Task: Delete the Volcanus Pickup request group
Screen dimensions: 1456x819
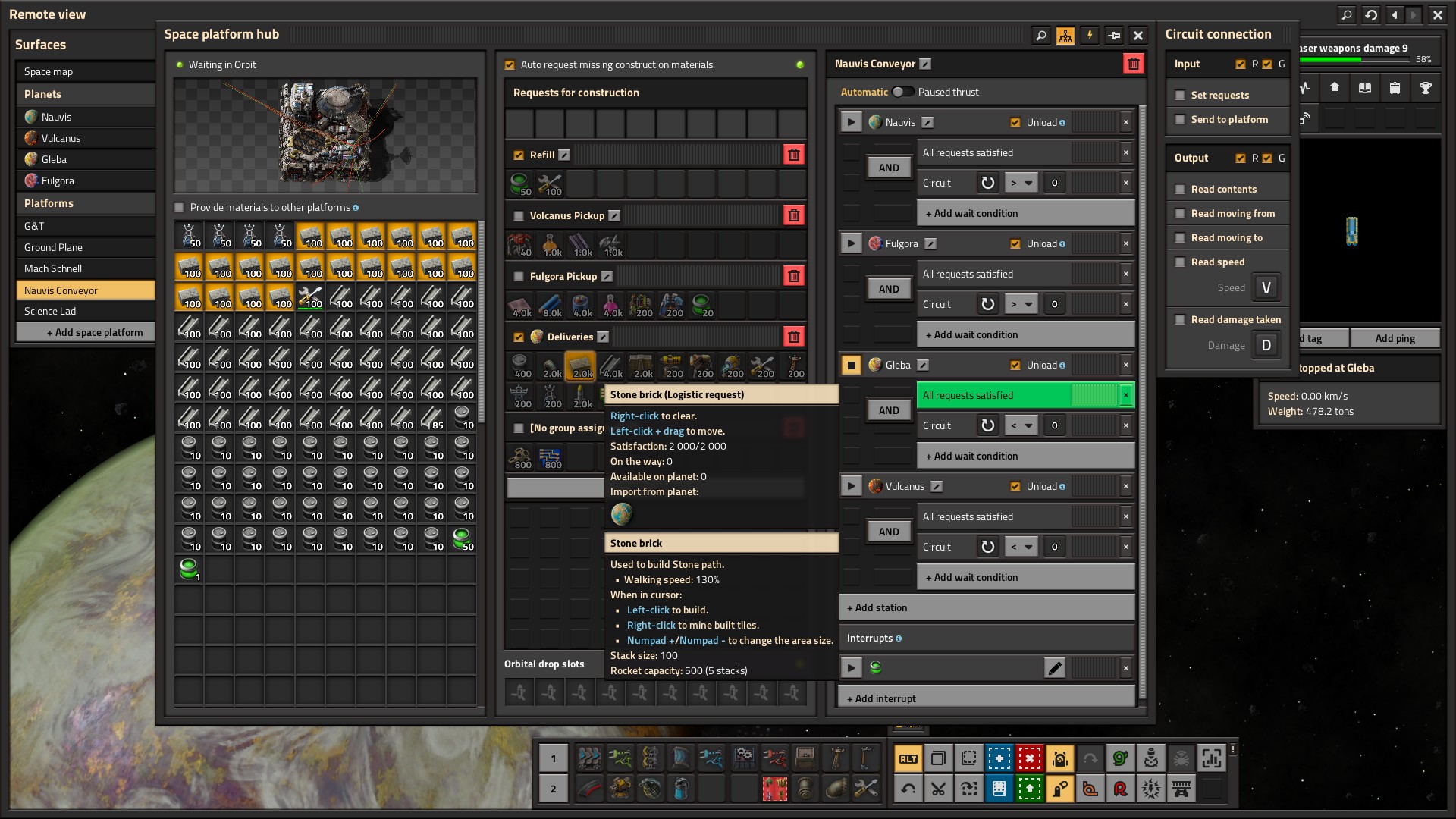Action: [794, 215]
